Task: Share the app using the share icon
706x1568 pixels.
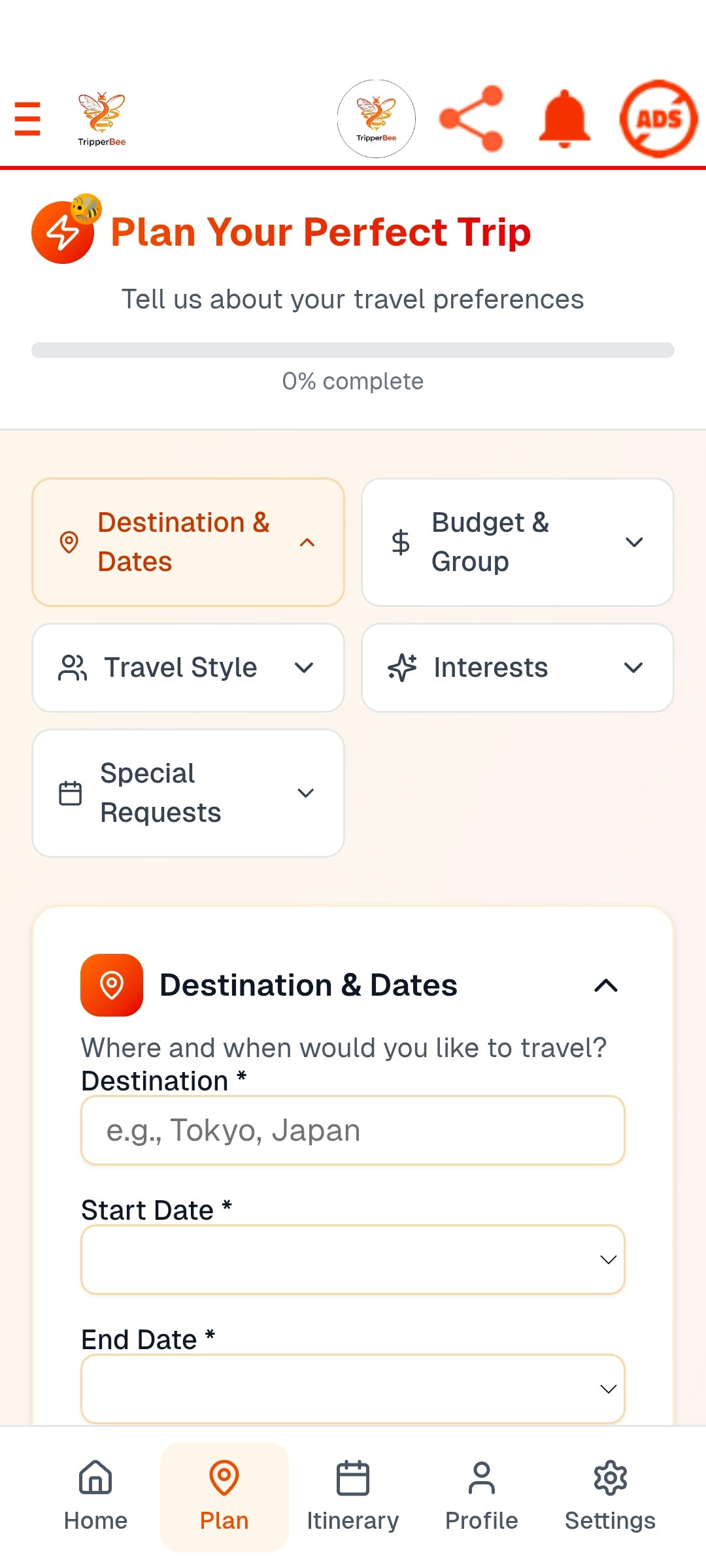Action: tap(471, 119)
